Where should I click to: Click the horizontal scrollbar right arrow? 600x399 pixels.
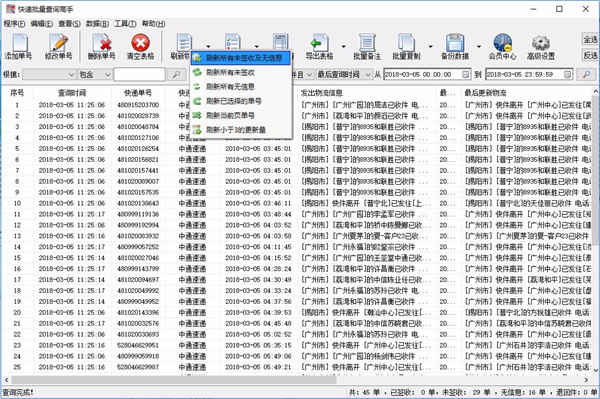(587, 380)
